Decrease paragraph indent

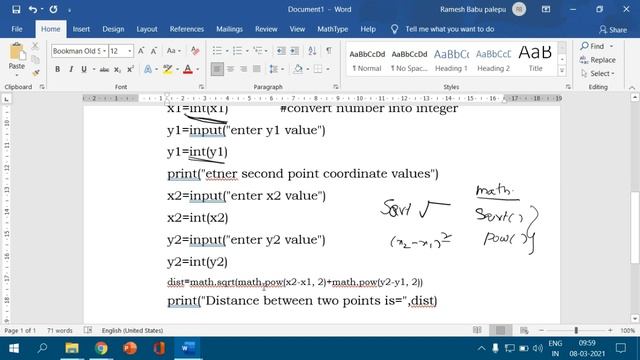[x=281, y=51]
